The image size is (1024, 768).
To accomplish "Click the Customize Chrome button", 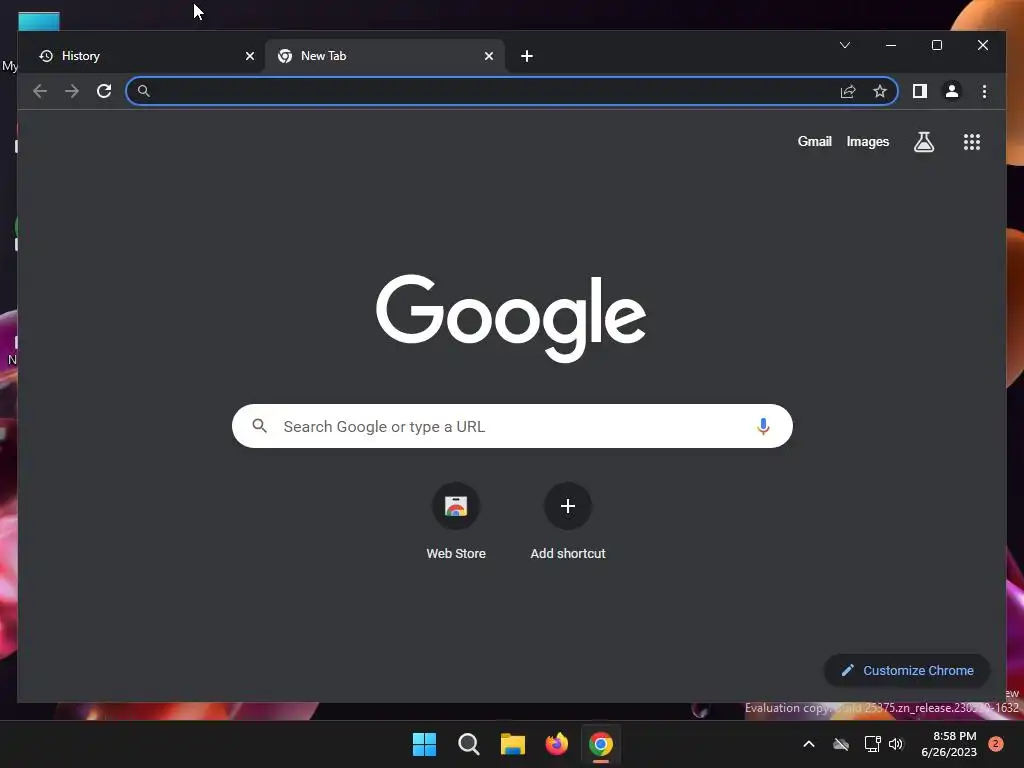I will point(907,671).
